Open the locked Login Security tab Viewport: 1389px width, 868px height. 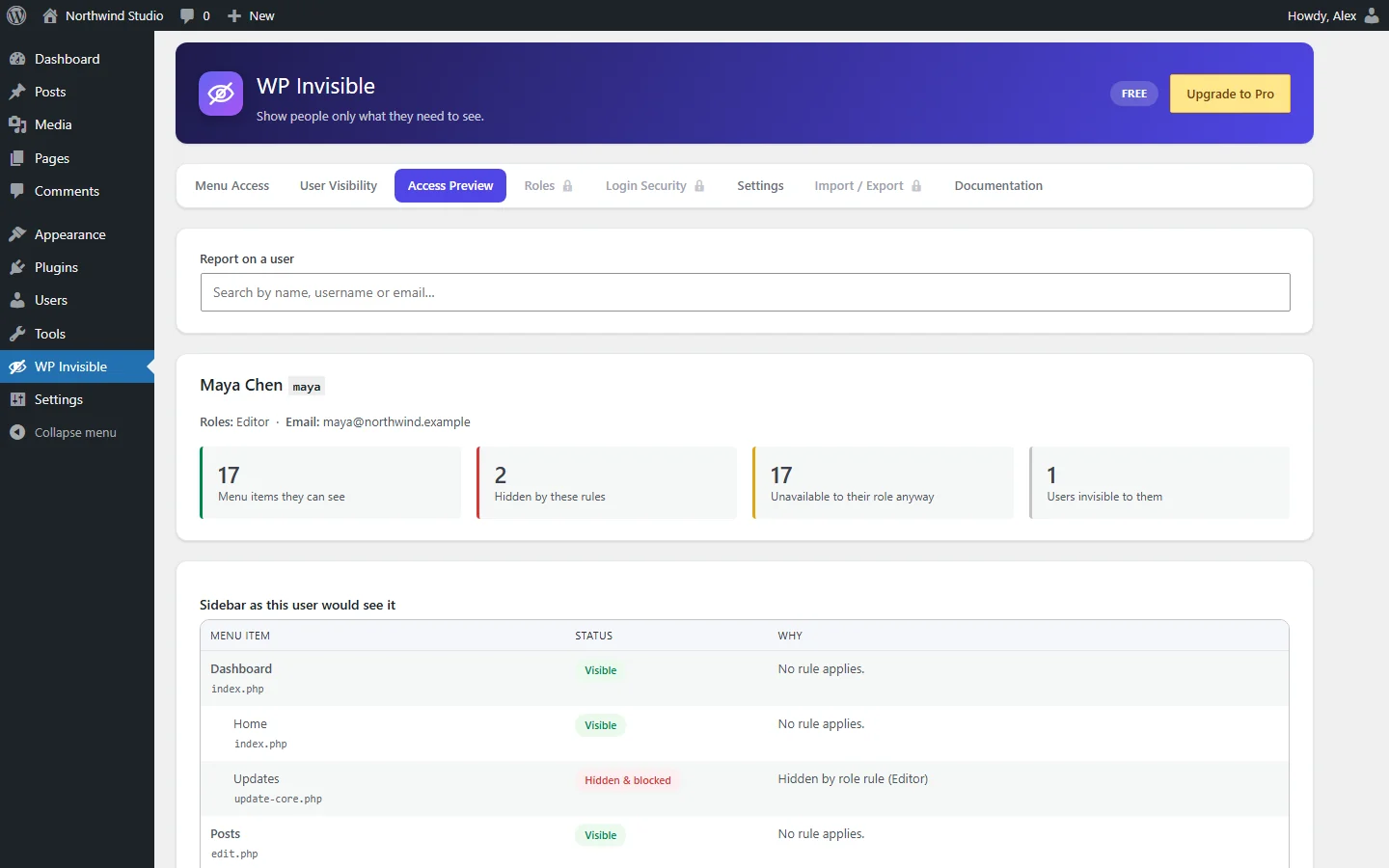(655, 186)
